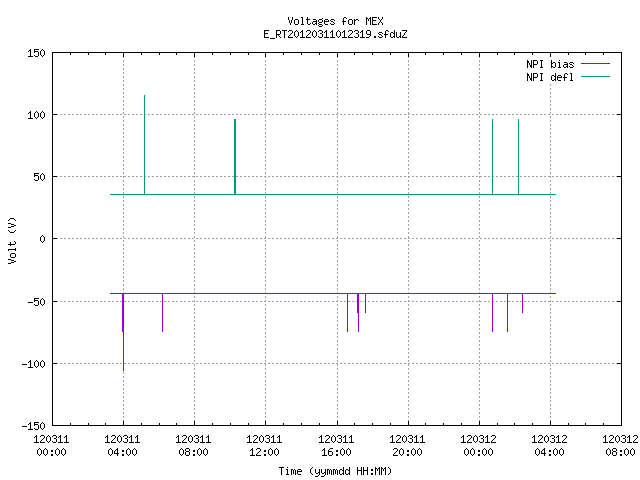Click the purple NPI bias legend line
This screenshot has width=640, height=480.
click(x=596, y=64)
